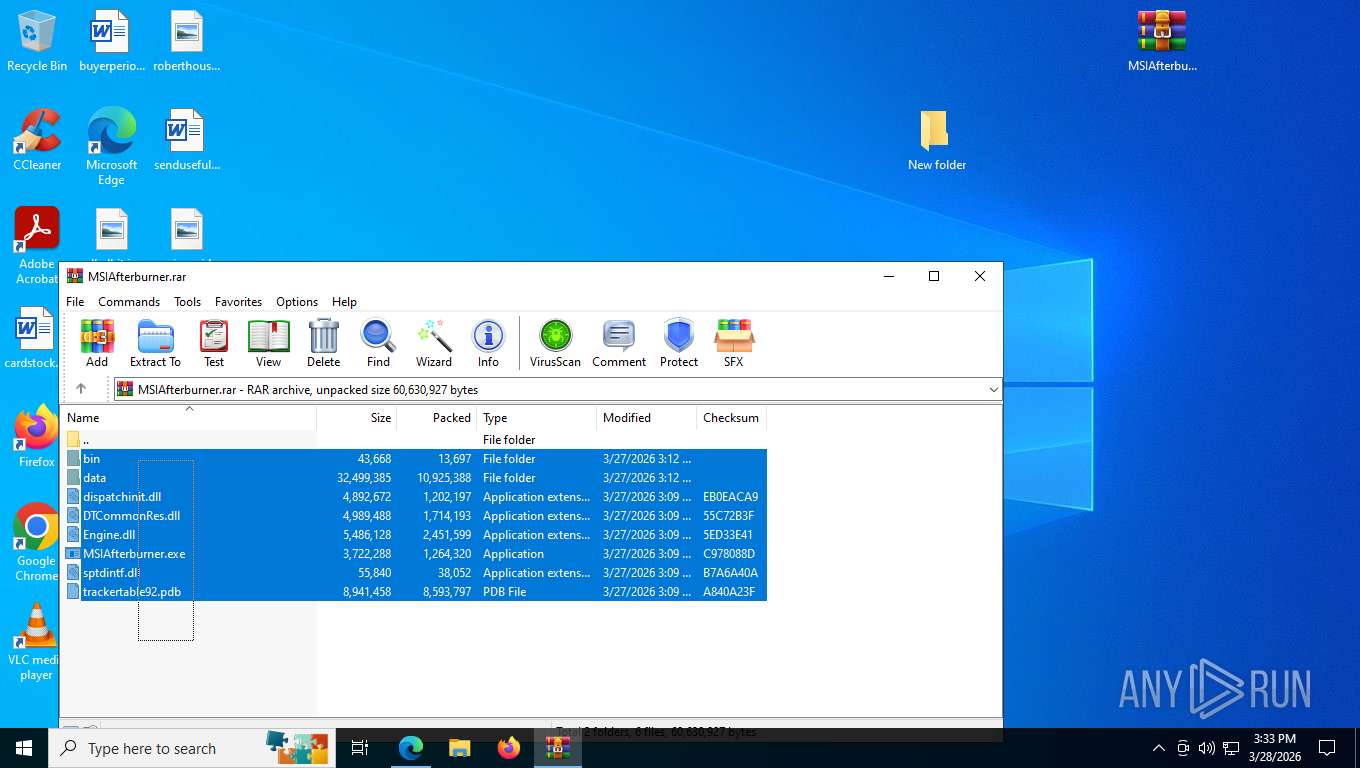Maximize the MSIAfterburner.rar window
Image resolution: width=1360 pixels, height=768 pixels.
[x=933, y=277]
